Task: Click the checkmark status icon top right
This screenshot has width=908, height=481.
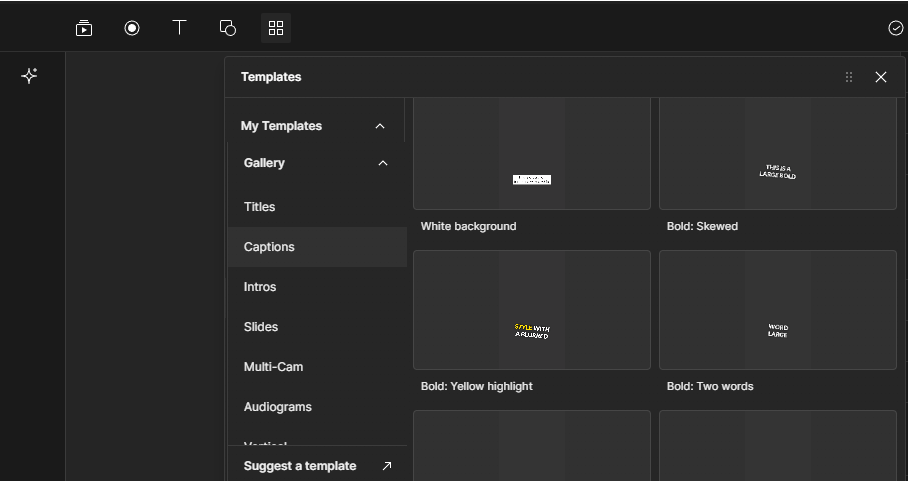Action: pos(895,28)
